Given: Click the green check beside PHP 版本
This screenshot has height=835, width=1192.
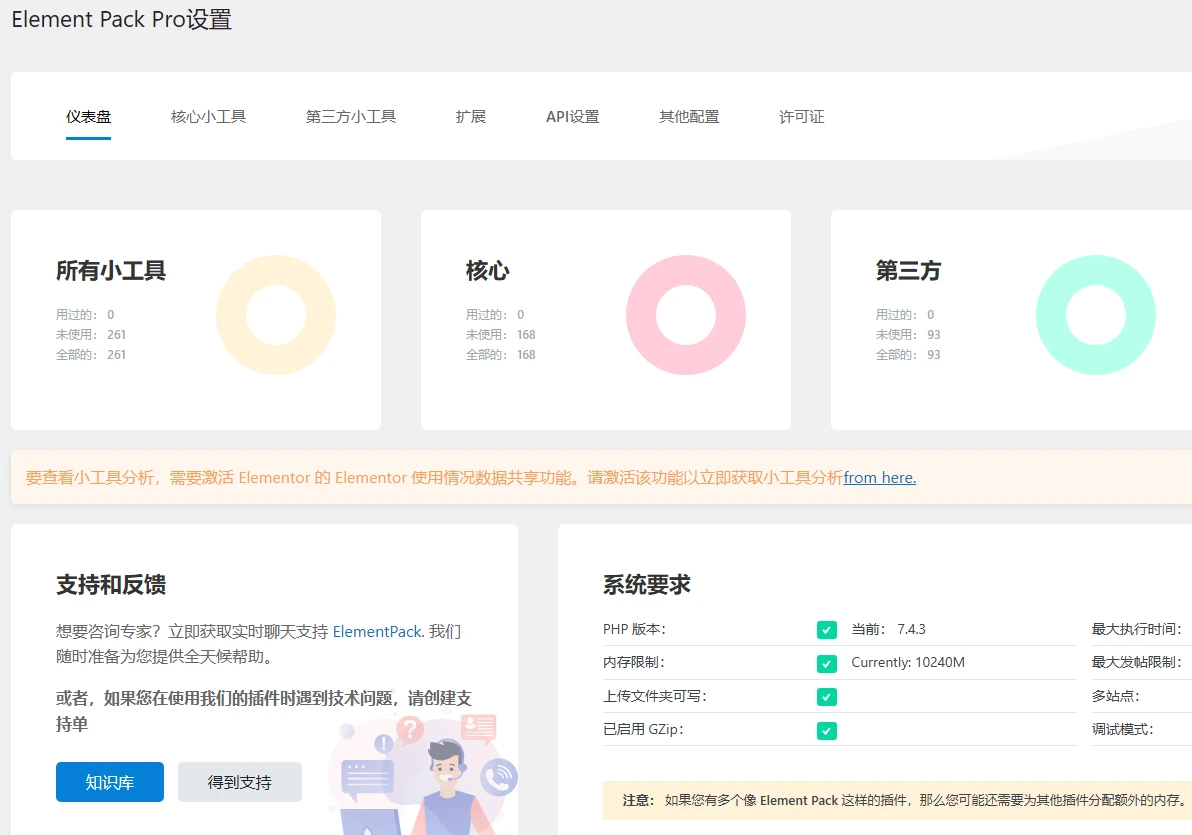Looking at the screenshot, I should click(x=826, y=629).
